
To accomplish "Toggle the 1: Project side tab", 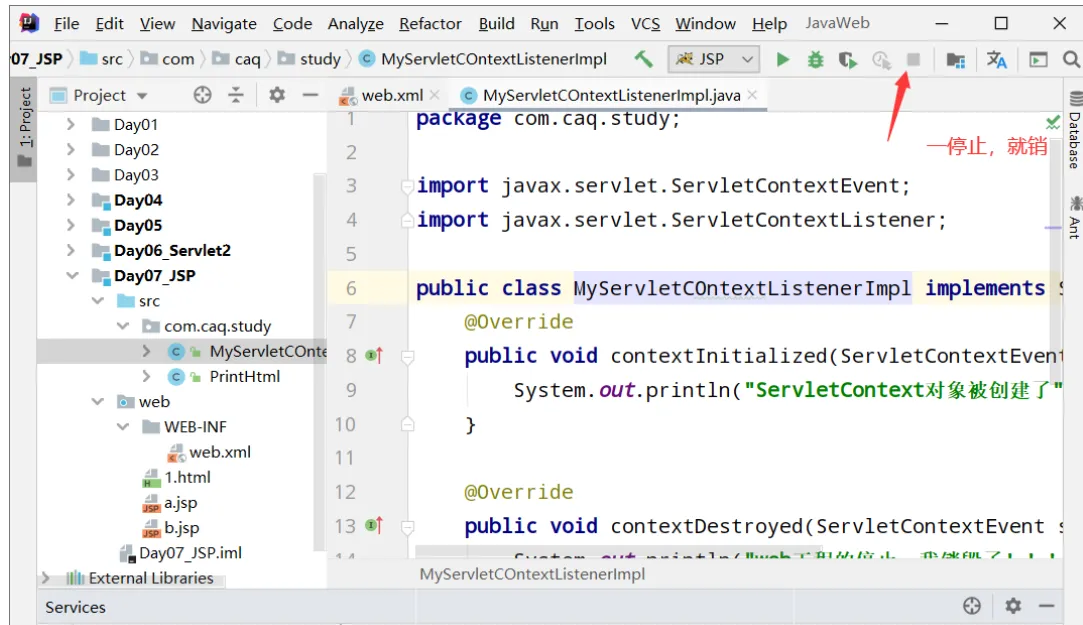I will [25, 128].
